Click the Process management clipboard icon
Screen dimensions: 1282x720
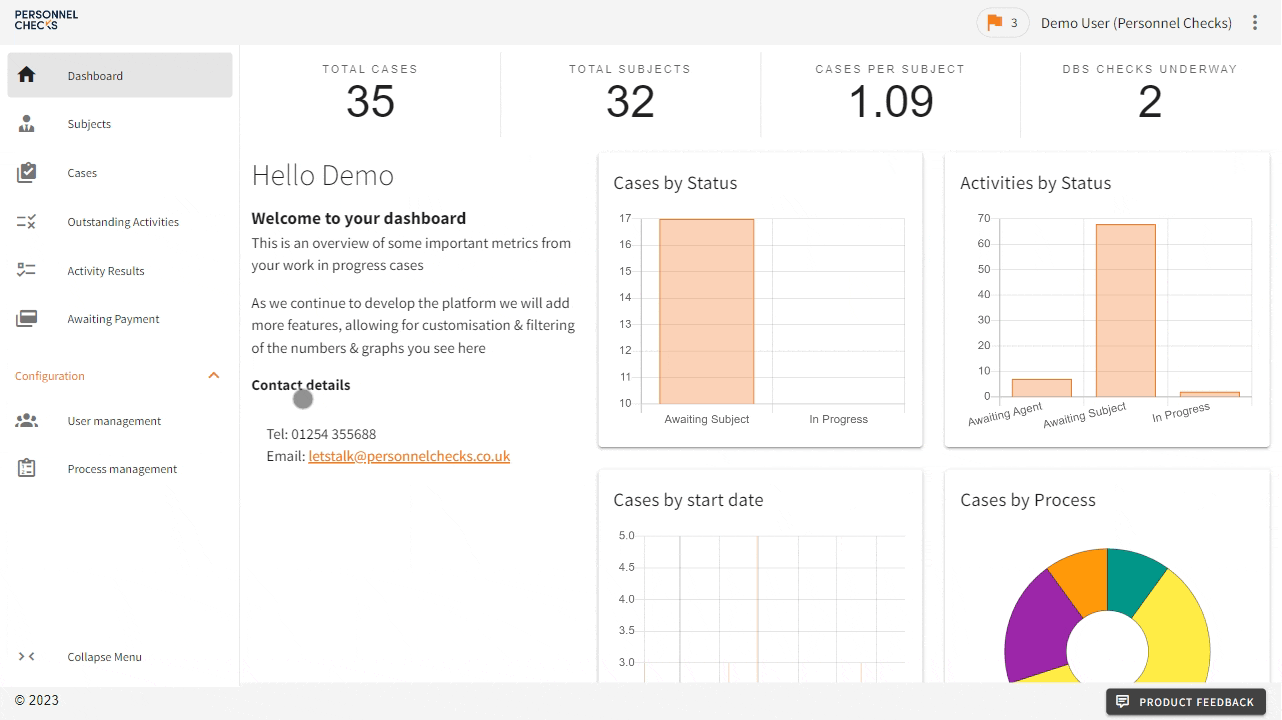point(27,468)
